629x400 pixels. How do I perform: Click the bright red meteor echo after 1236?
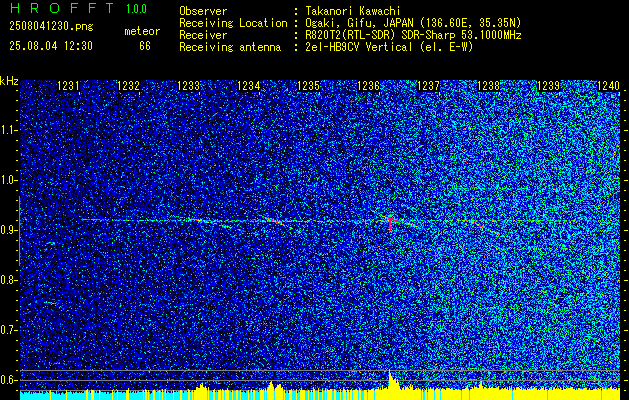tap(391, 223)
